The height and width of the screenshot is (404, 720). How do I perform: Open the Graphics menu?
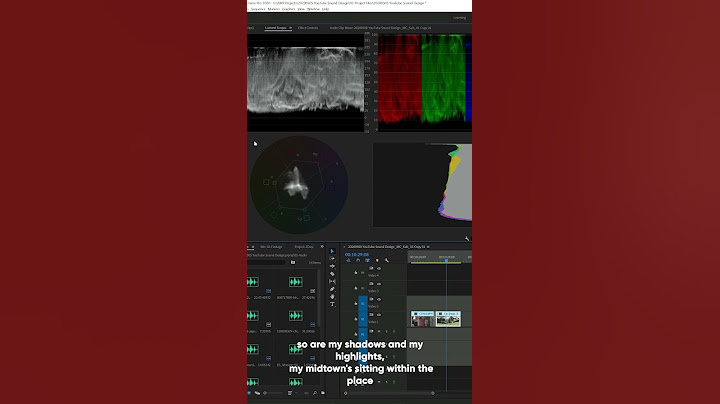[x=288, y=9]
